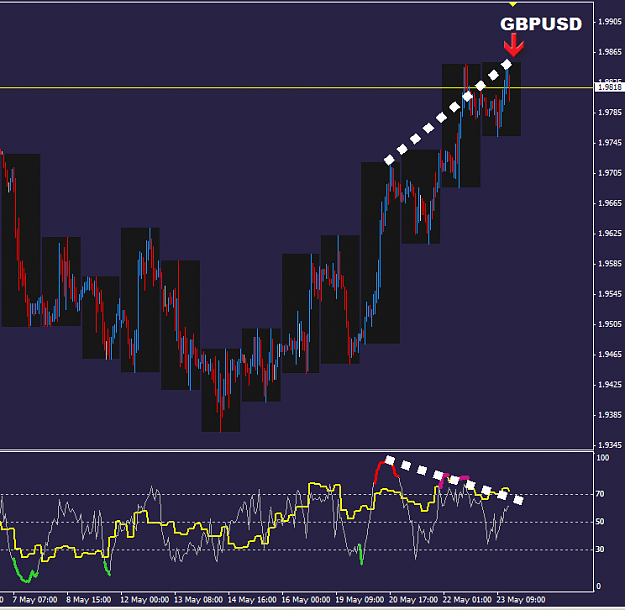
Task: Click the yellow chart shift triangle marker
Action: tap(513, 4)
